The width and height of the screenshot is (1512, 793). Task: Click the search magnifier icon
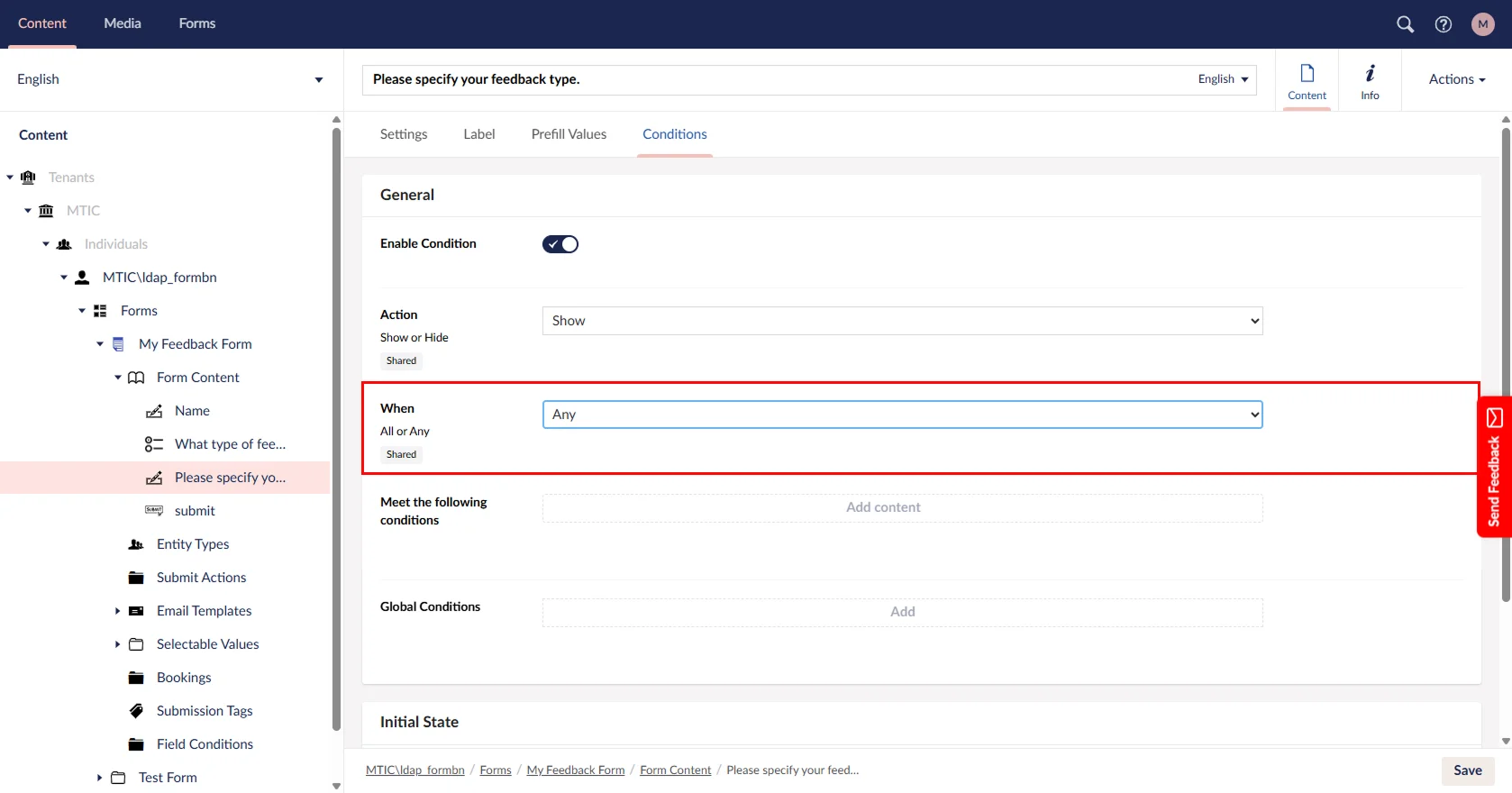pos(1405,24)
